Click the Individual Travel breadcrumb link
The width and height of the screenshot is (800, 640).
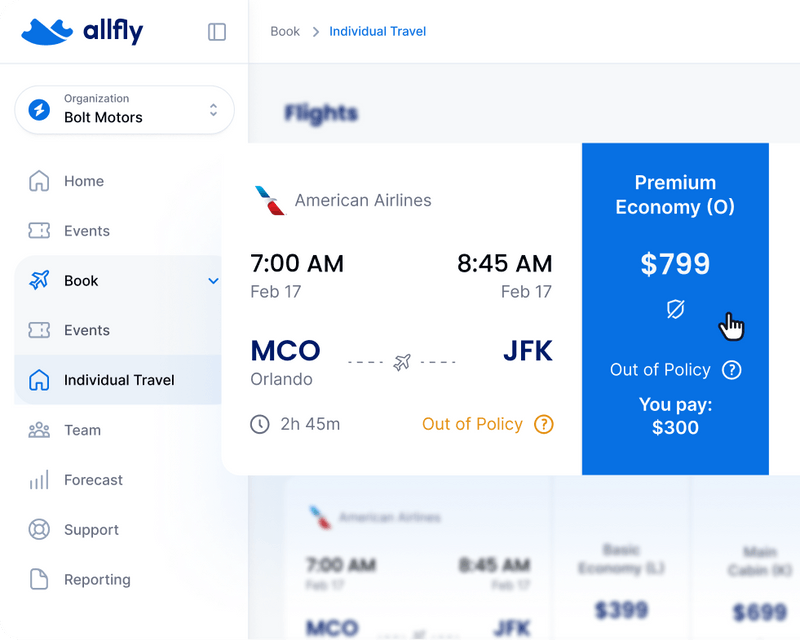coord(377,31)
